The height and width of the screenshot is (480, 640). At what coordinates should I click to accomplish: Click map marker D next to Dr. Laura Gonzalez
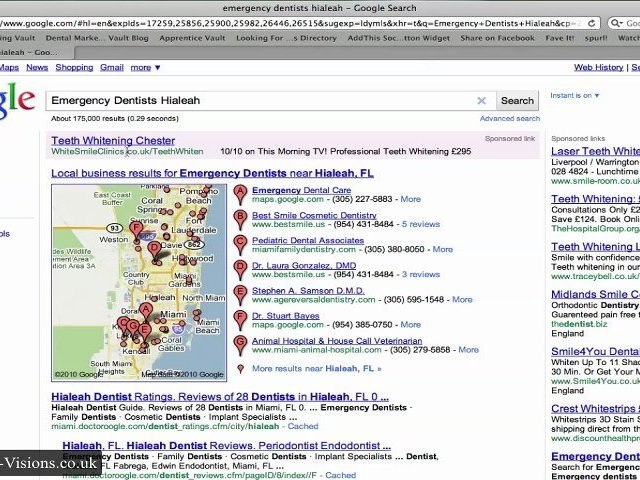240,270
